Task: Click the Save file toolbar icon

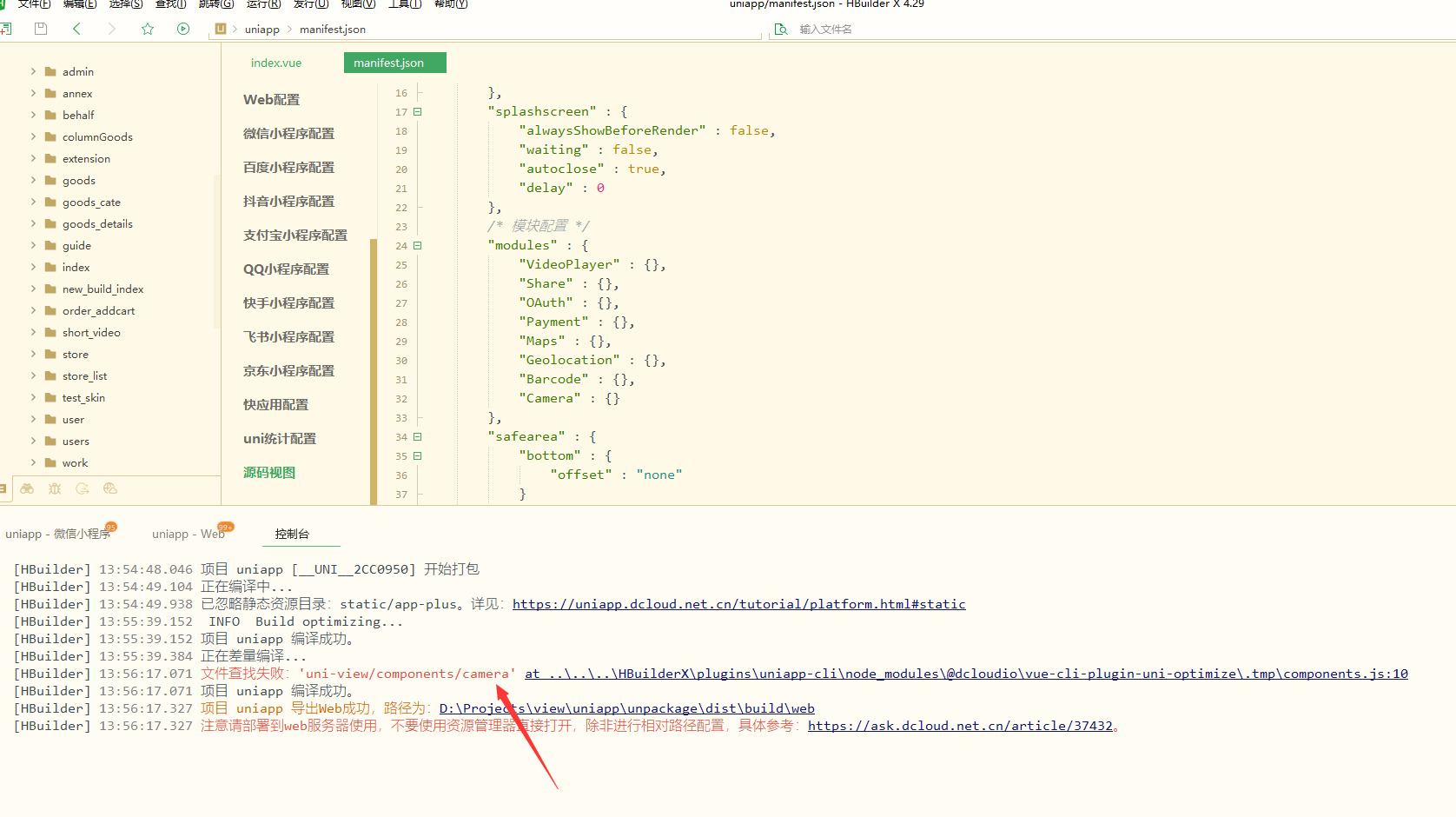Action: [41, 29]
